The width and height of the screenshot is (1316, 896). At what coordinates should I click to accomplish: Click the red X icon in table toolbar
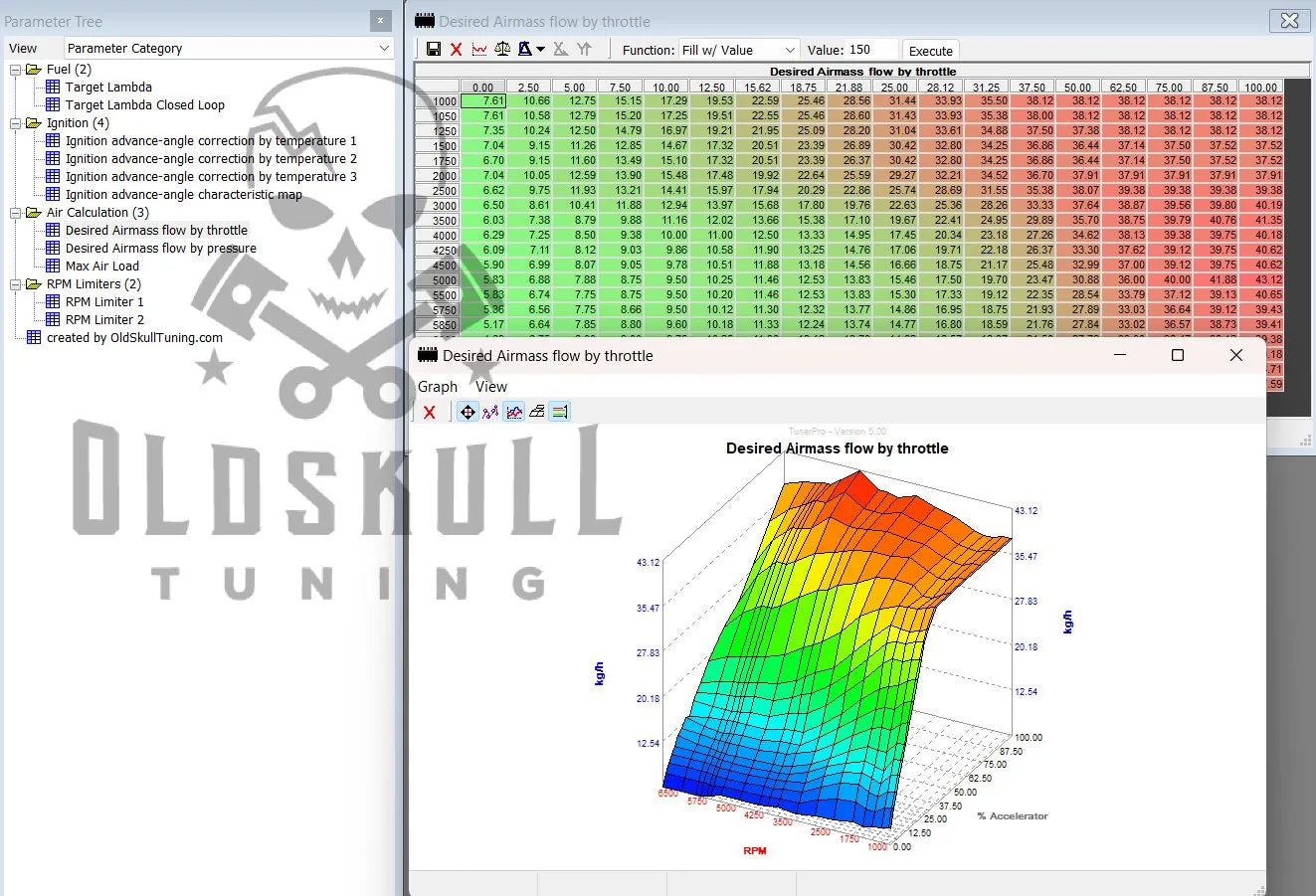pos(457,49)
